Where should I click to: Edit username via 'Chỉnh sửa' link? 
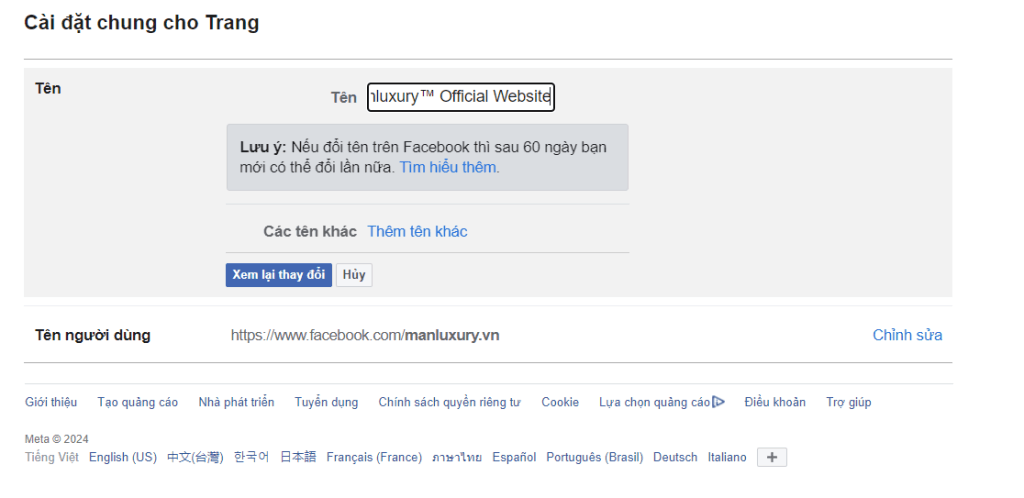point(907,335)
